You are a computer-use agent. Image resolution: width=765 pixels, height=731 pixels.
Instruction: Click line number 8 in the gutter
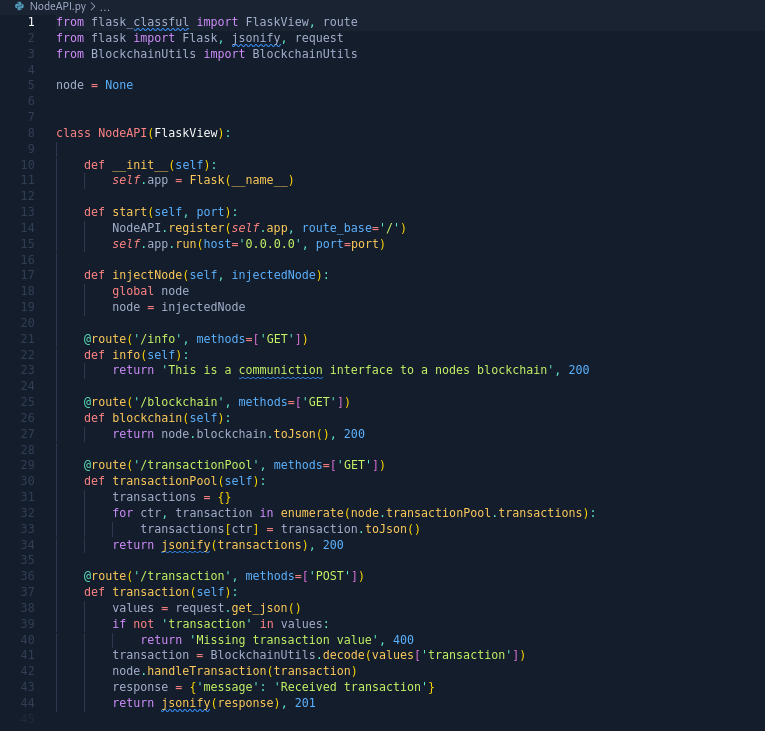coord(31,133)
